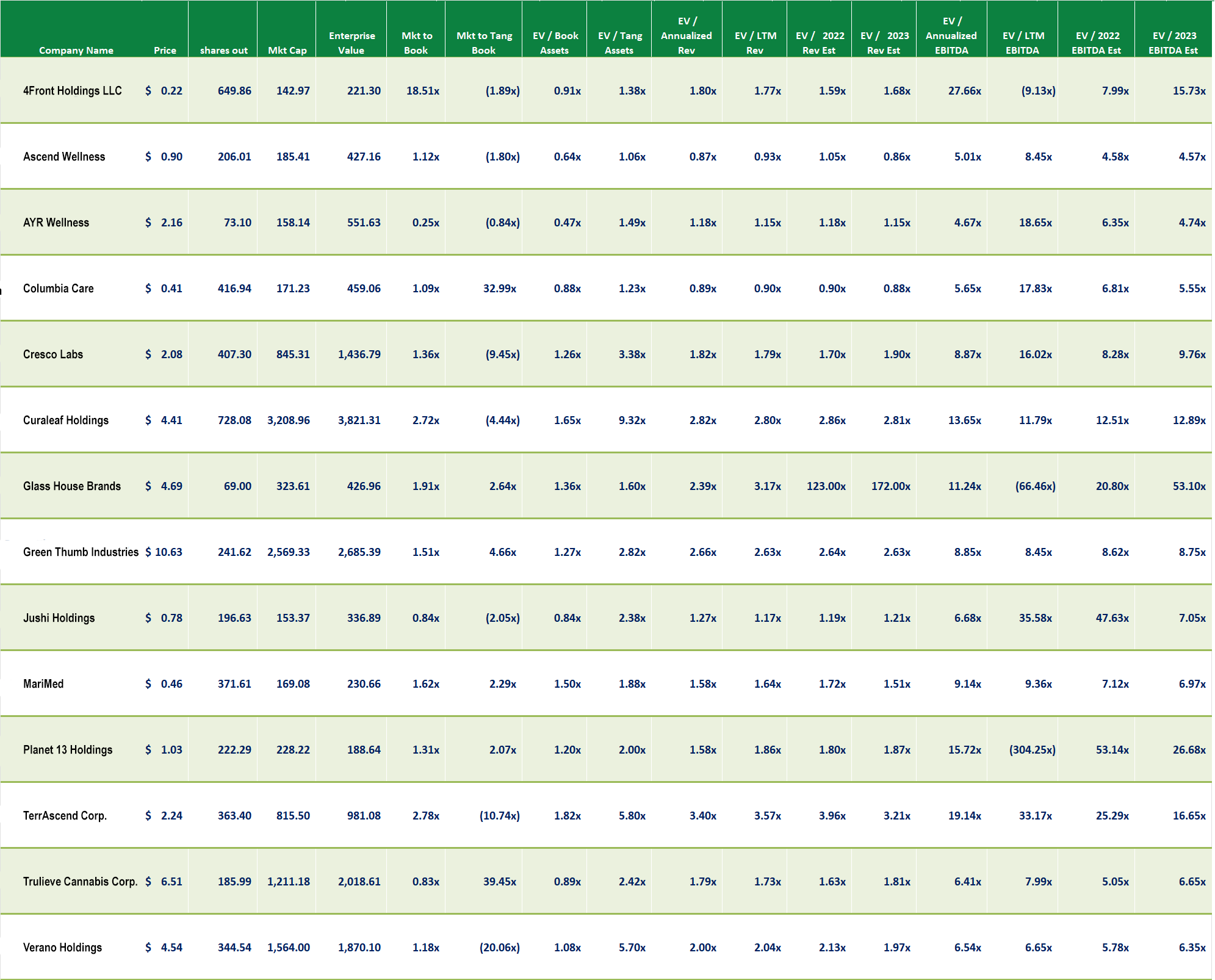1215x980 pixels.
Task: Select Jushi Holdings market cap 153.37
Action: click(x=293, y=618)
